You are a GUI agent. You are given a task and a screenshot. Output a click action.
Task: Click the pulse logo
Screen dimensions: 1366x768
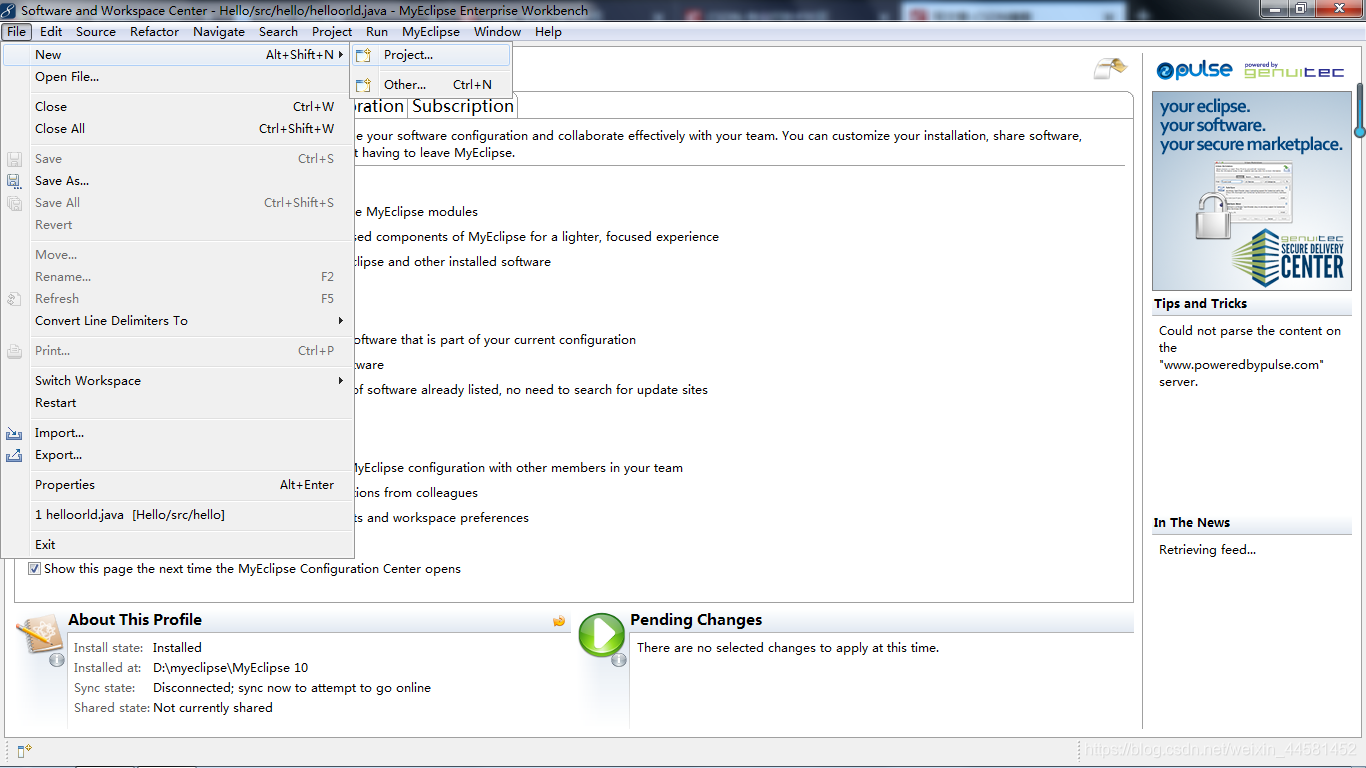[x=1194, y=70]
